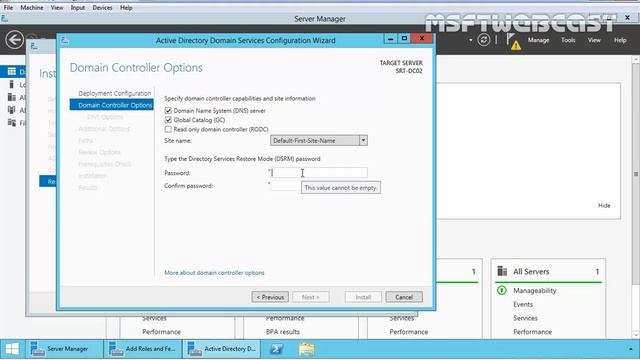Open Server Manager's Help menu
The height and width of the screenshot is (360, 640).
(x=620, y=40)
